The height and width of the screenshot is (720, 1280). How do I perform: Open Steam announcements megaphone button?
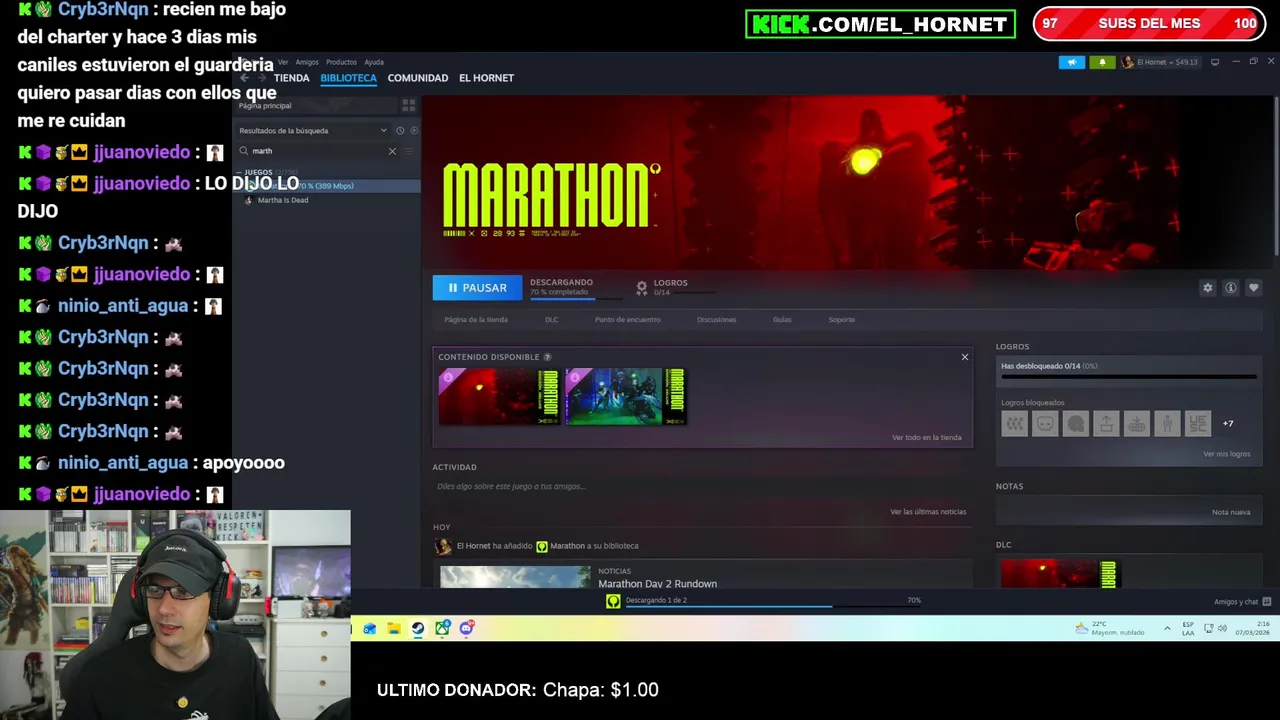coord(1071,62)
